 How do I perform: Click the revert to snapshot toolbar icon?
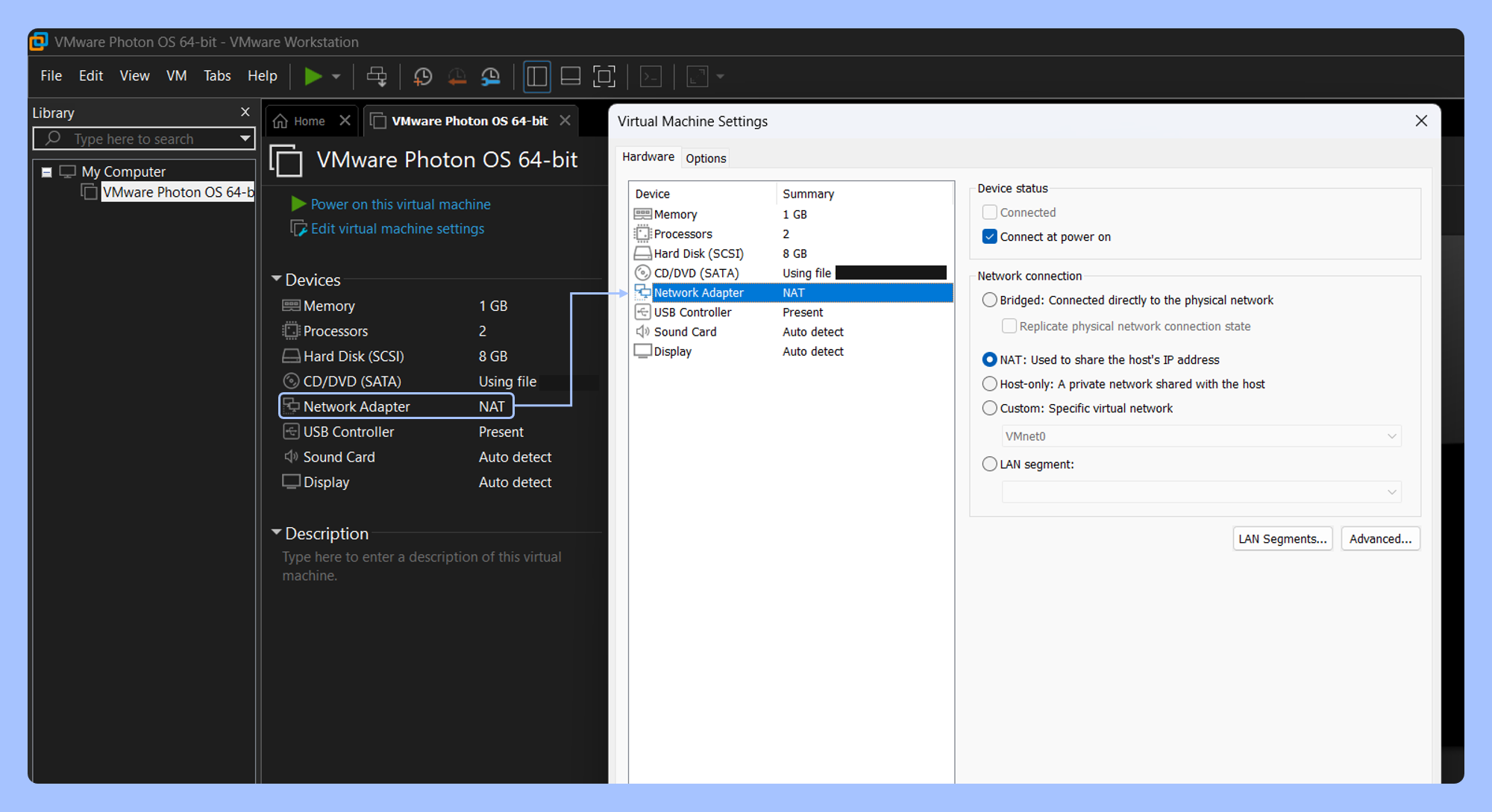[457, 76]
